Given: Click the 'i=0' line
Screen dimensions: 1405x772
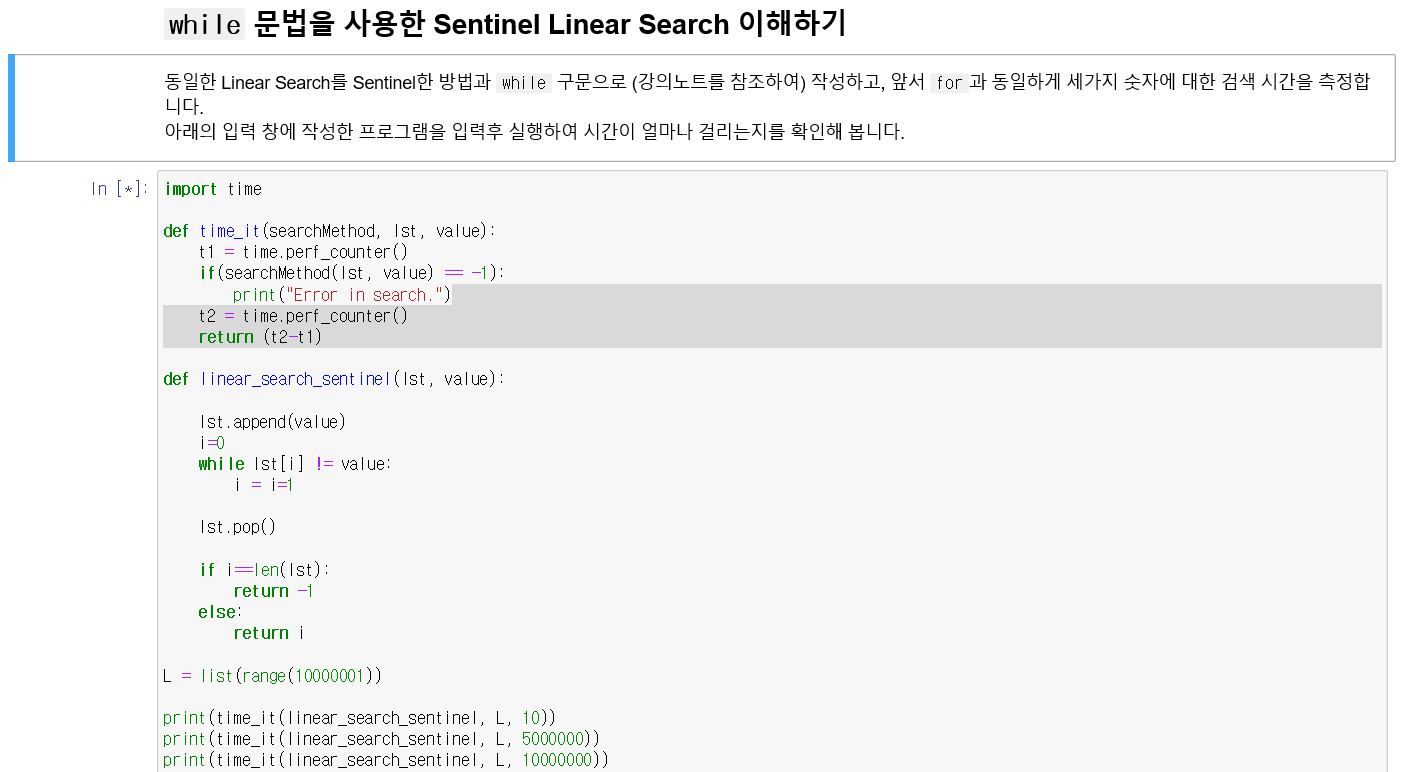Looking at the screenshot, I should (212, 443).
